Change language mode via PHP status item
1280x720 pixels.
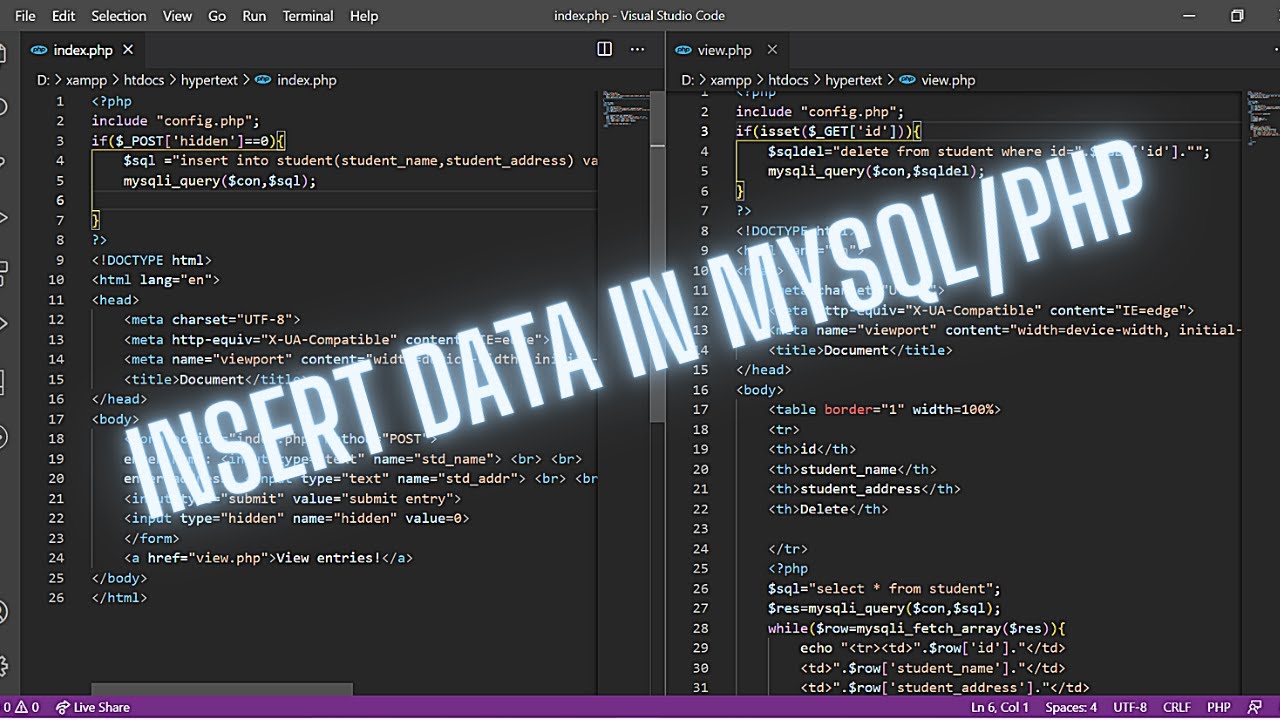pyautogui.click(x=1218, y=707)
